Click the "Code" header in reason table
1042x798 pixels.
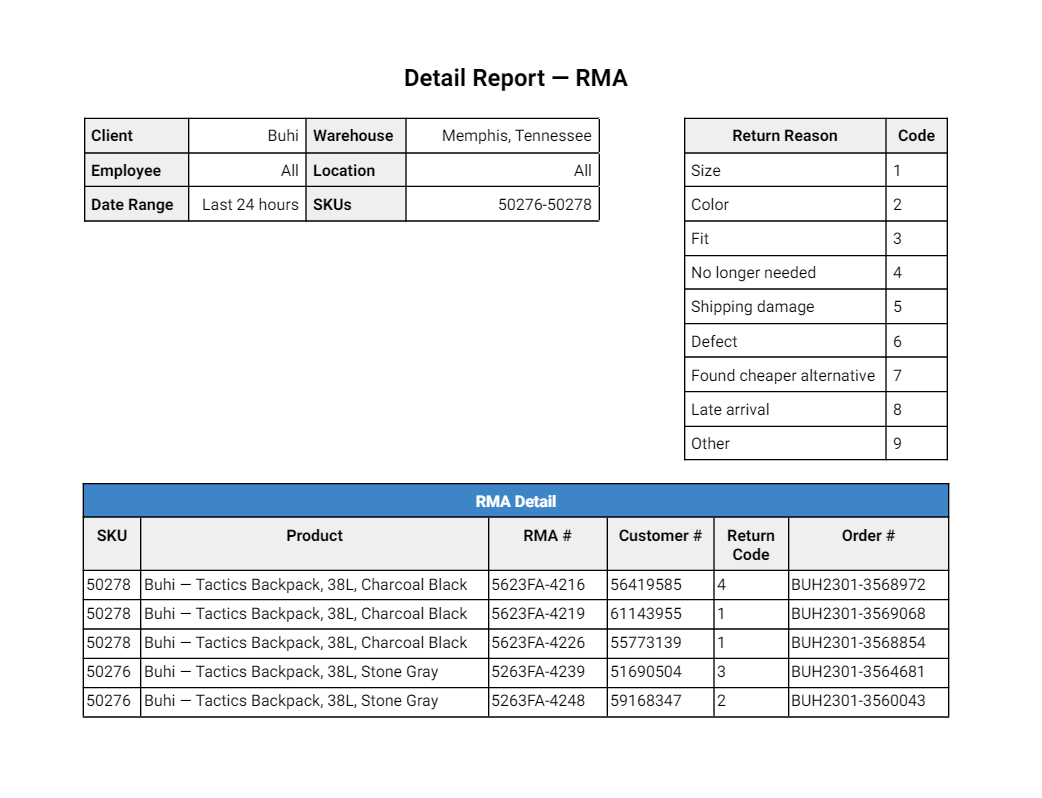pos(916,136)
